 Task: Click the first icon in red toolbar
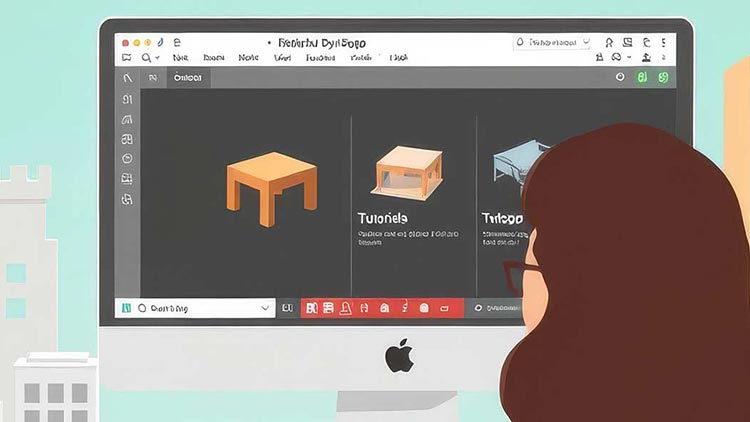[x=311, y=308]
